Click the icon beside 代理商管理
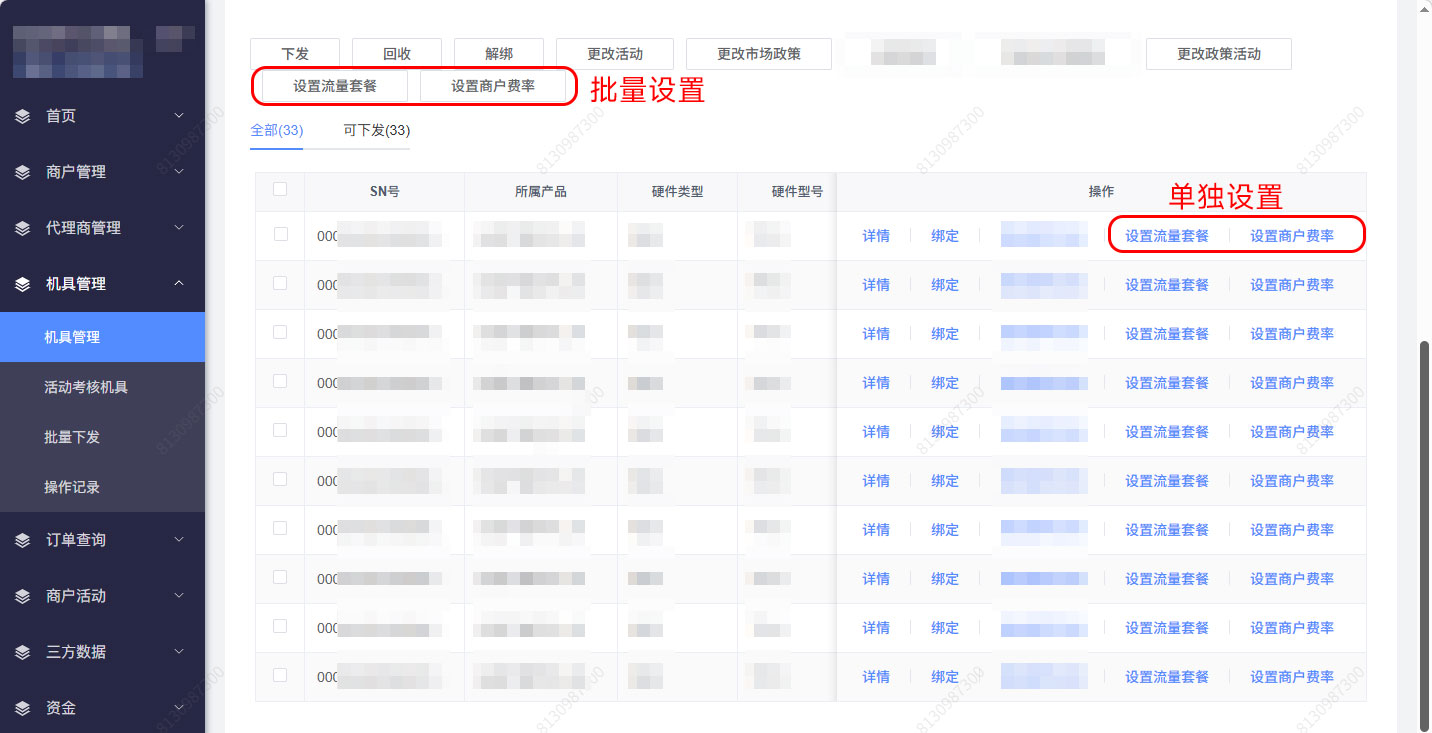This screenshot has width=1432, height=733. click(x=23, y=228)
